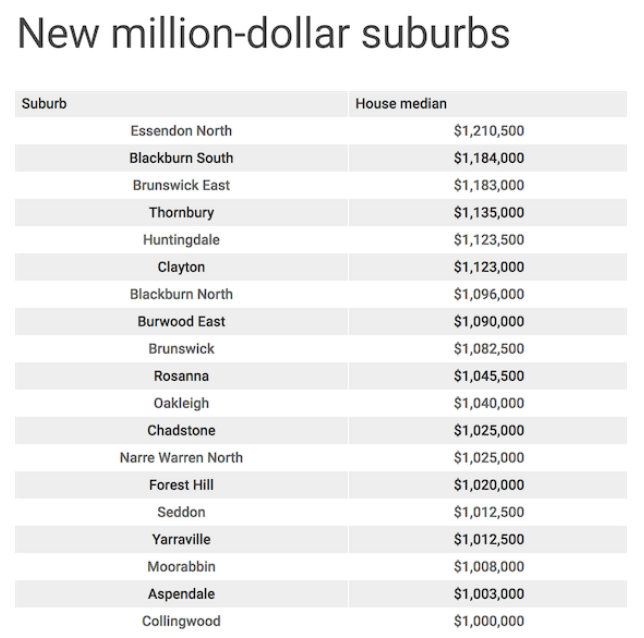Click the $1,000,000 Collingwood median

488,621
